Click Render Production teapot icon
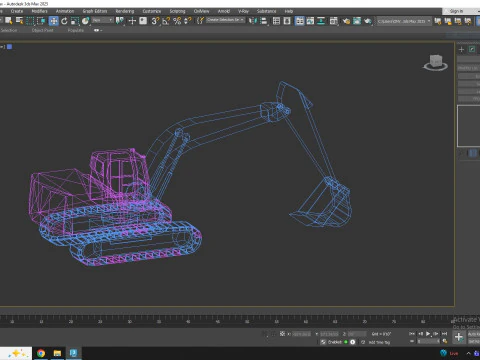This screenshot has height=360, width=480. click(x=368, y=21)
